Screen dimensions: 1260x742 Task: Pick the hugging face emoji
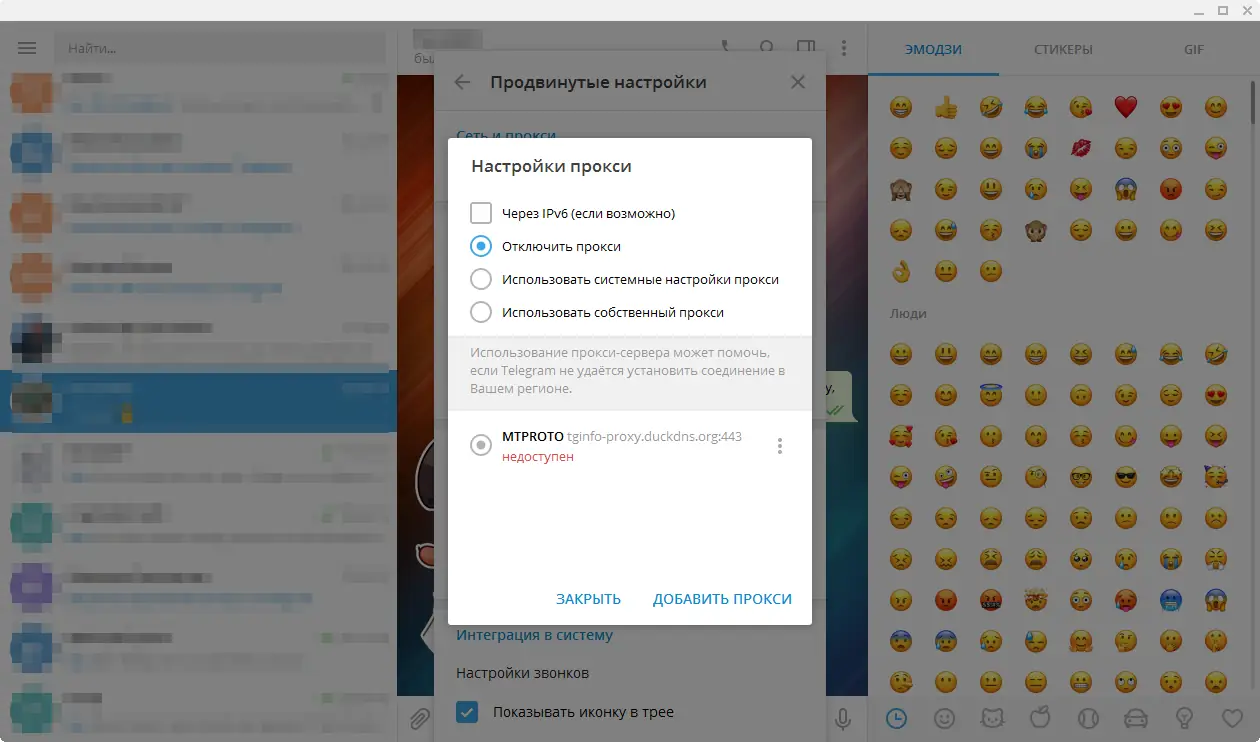click(1081, 641)
